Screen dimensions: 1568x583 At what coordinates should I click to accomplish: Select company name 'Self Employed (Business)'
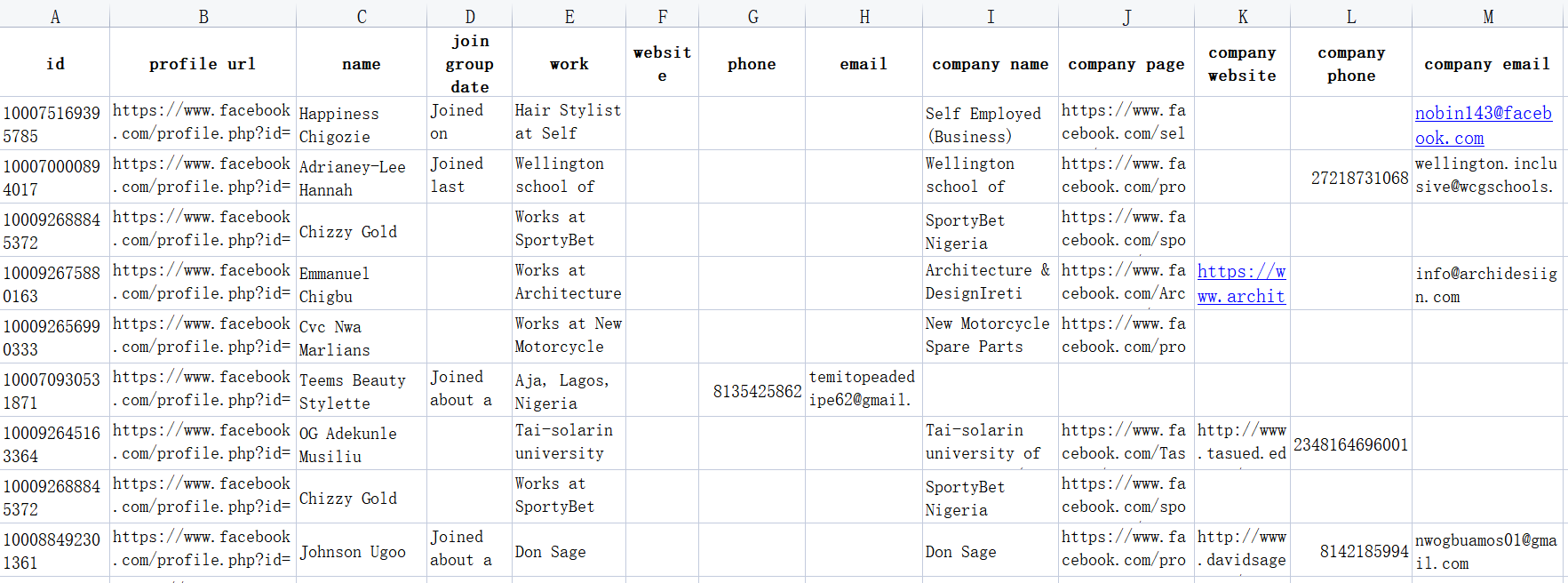[x=991, y=124]
